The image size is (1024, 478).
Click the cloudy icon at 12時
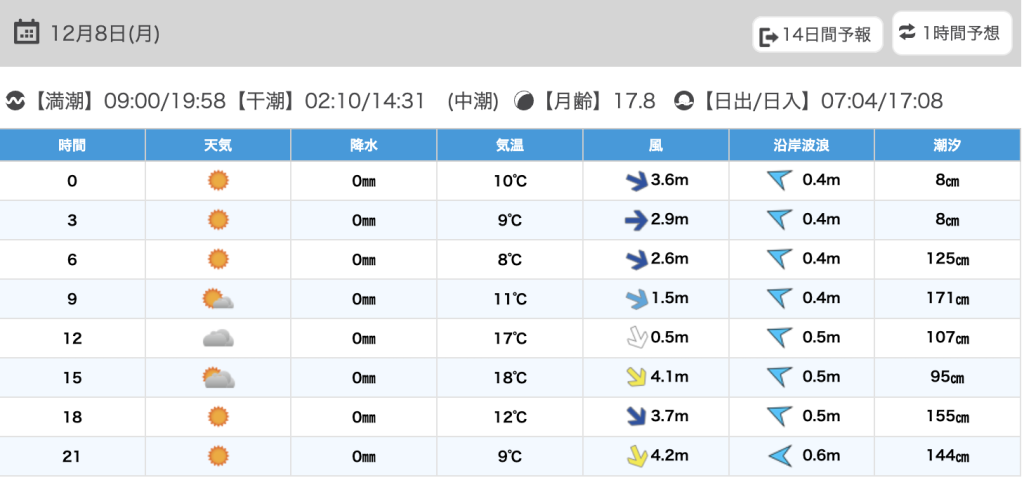click(x=218, y=338)
